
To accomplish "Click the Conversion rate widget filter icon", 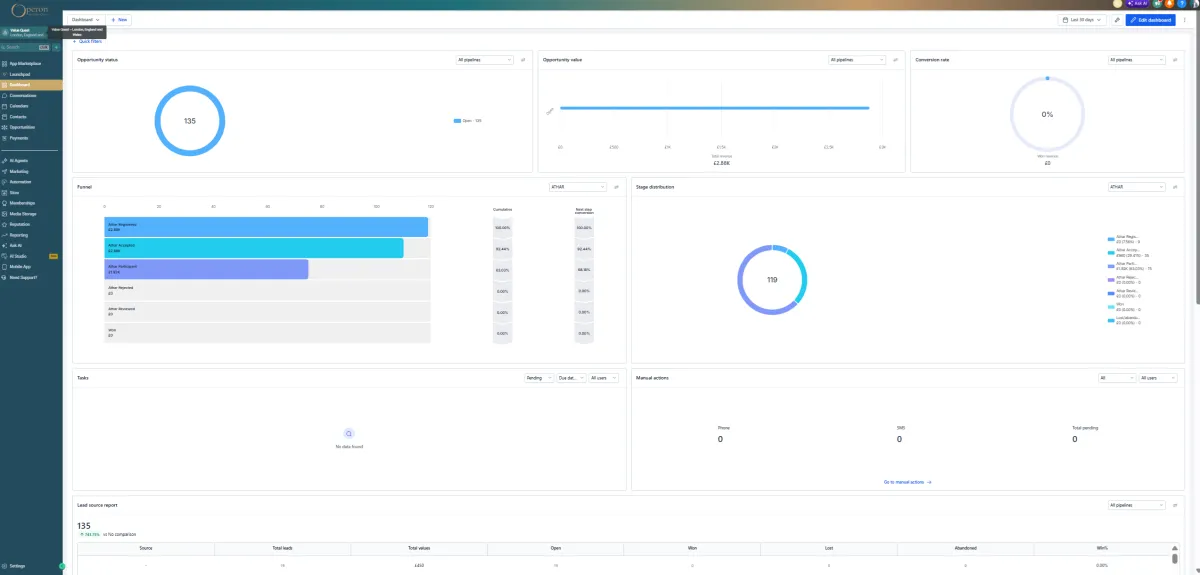I will [x=1175, y=60].
